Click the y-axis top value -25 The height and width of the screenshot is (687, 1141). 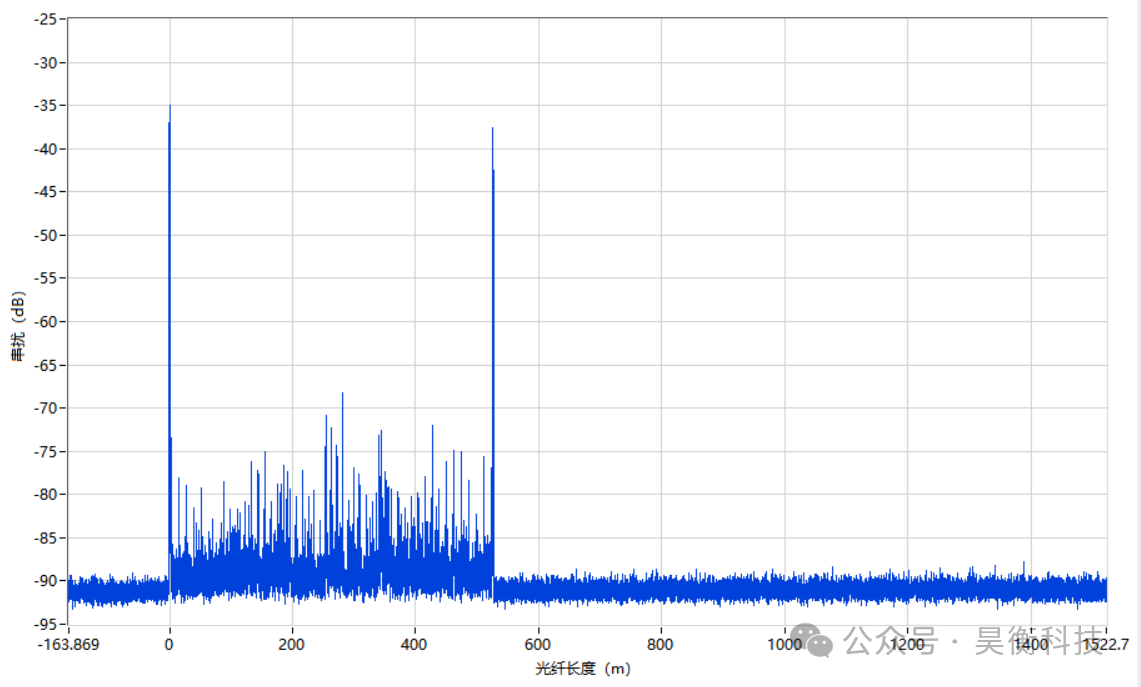(46, 19)
